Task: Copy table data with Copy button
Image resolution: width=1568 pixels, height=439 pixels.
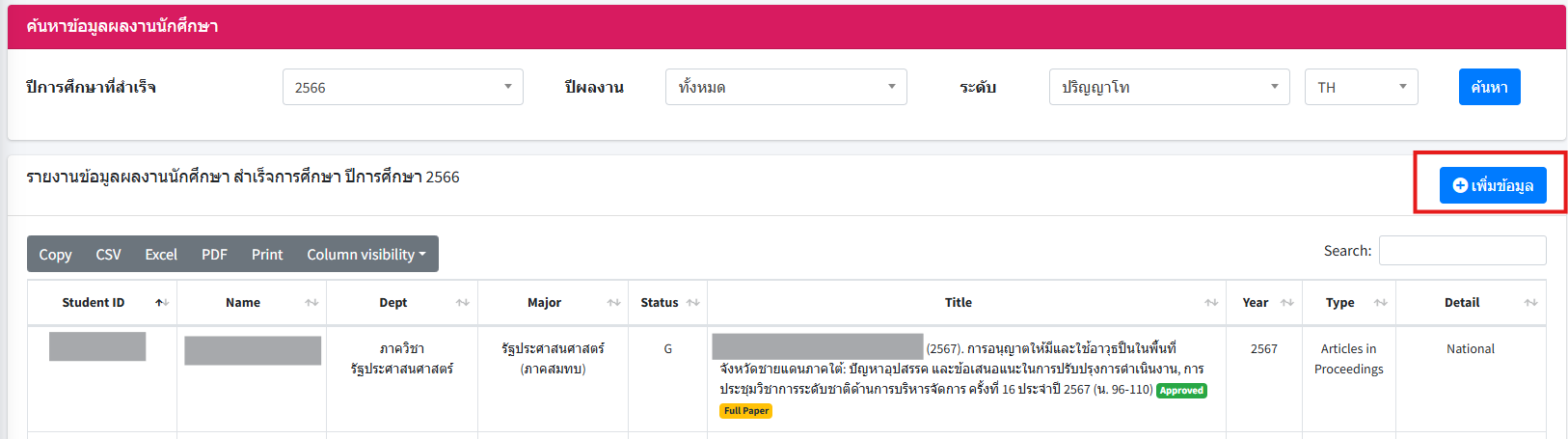Action: click(55, 255)
